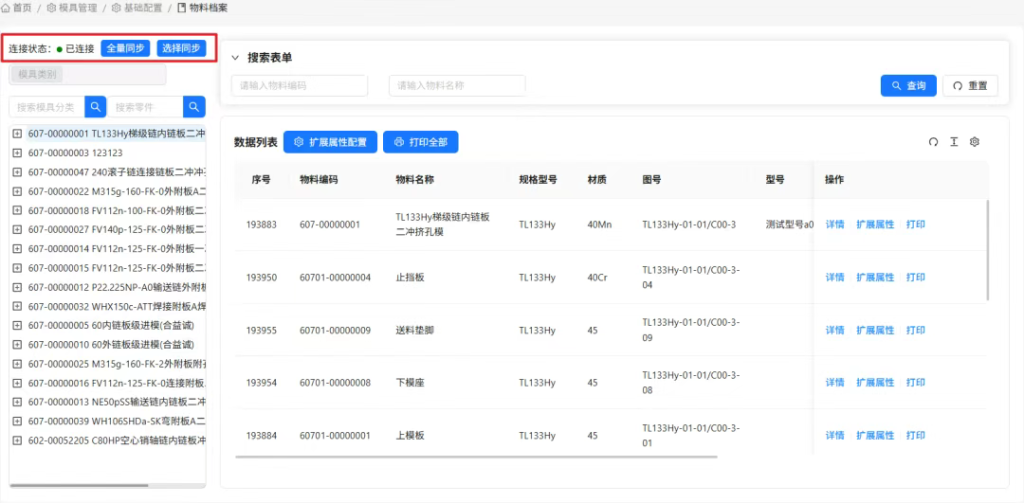Viewport: 1024px width, 503px height.
Task: Click the 请输入物料编码 input field
Action: 299,86
